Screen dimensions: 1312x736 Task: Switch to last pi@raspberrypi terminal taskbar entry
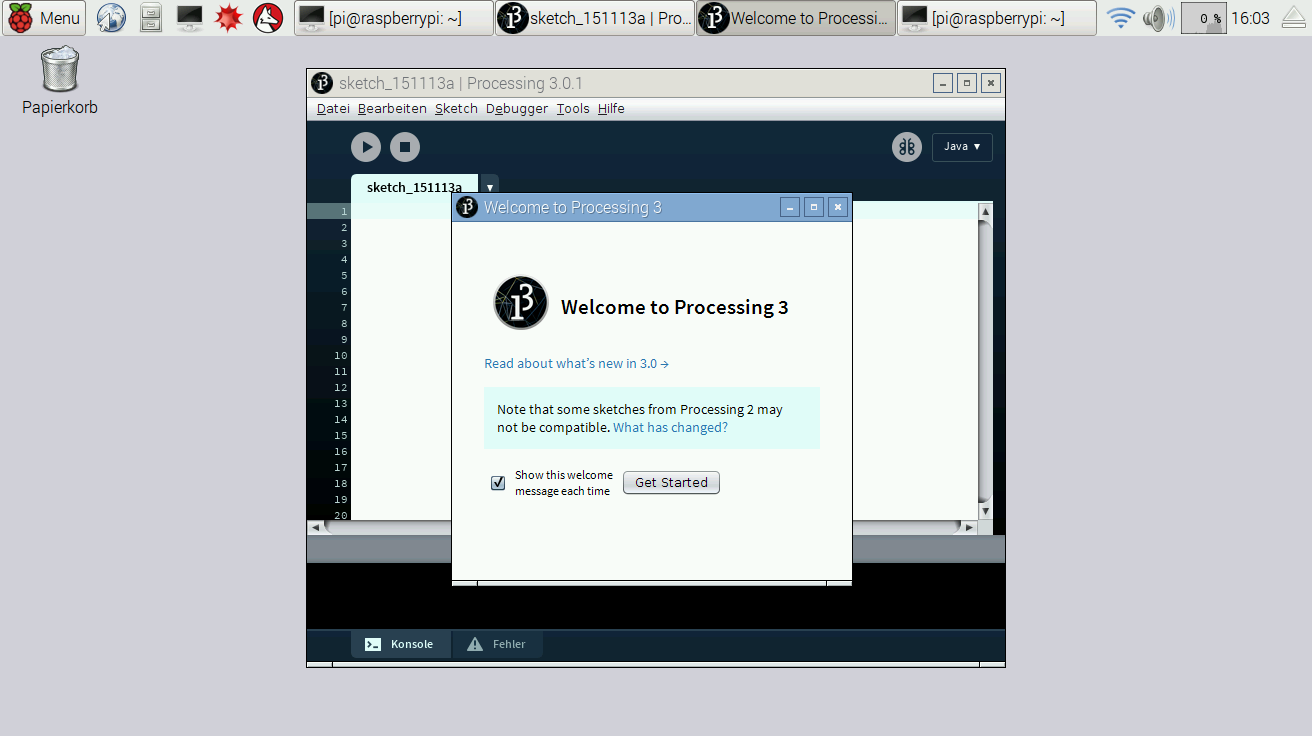coord(997,18)
